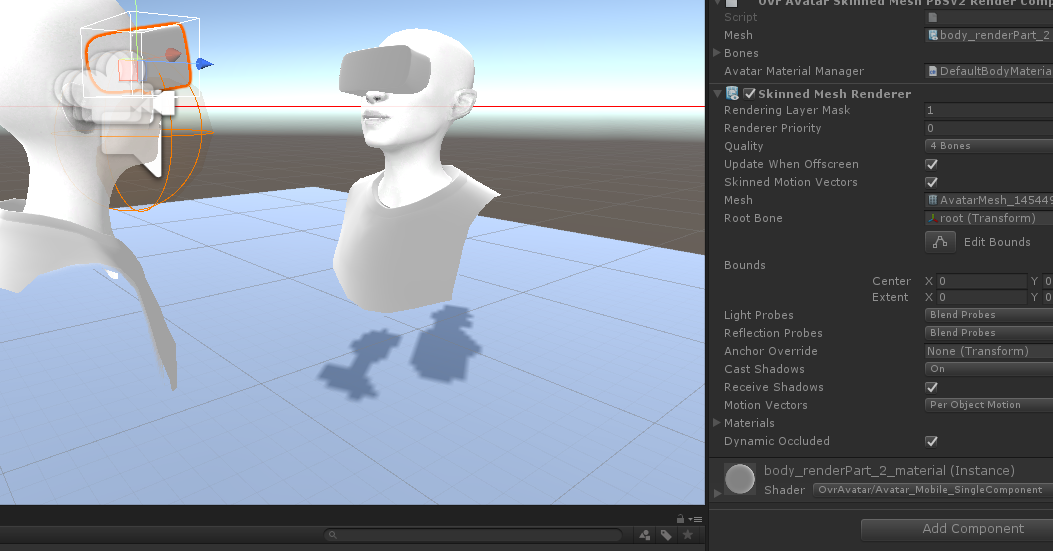The height and width of the screenshot is (551, 1053).
Task: Toggle the Receive Shadows checkbox
Action: 931,387
